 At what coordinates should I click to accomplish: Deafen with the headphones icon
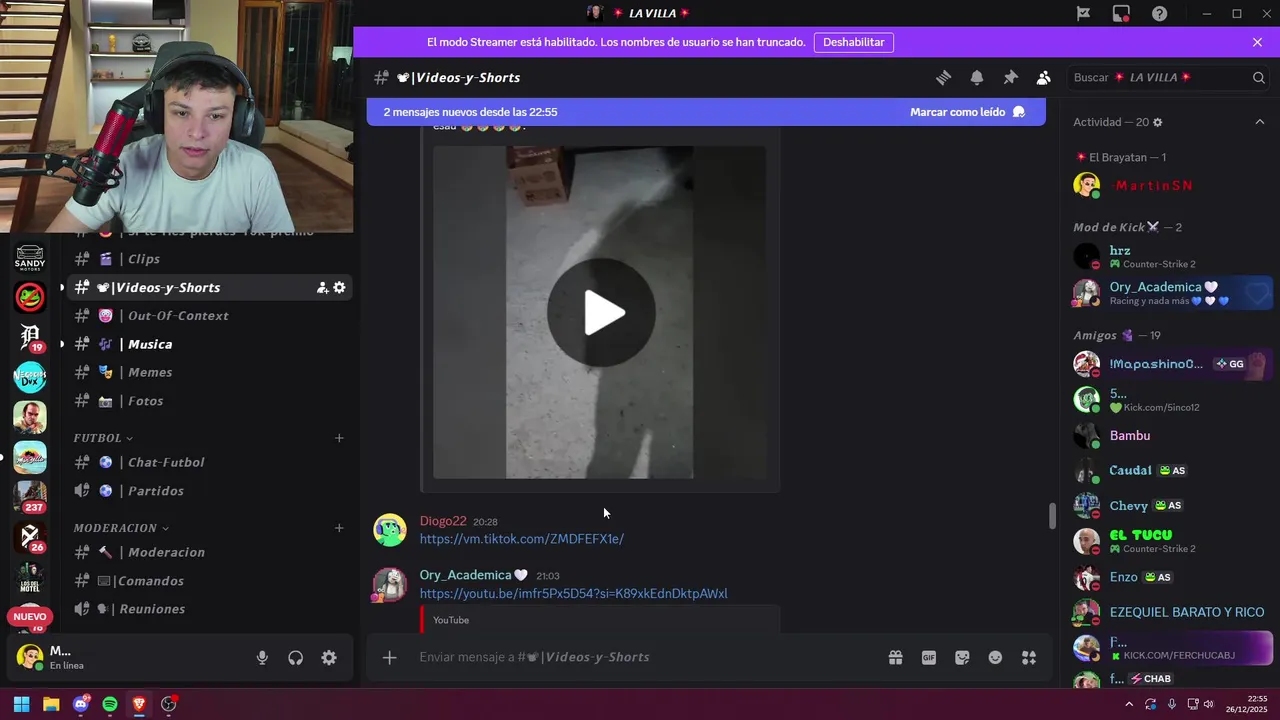pos(295,658)
